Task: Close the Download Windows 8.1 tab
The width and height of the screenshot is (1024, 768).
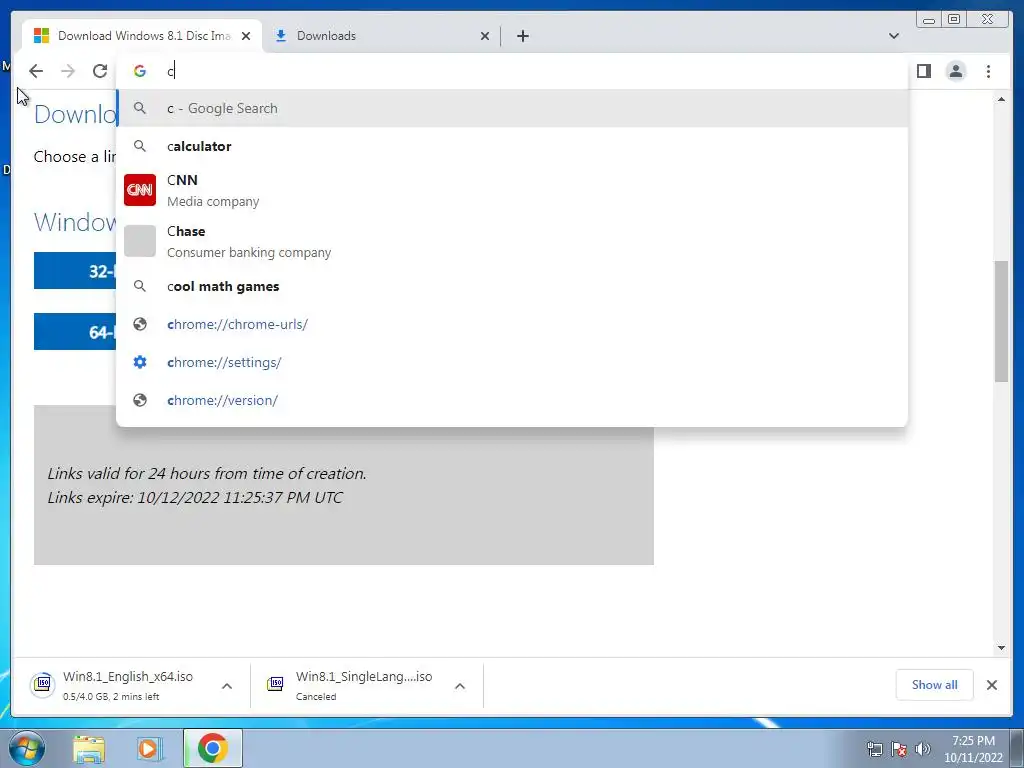Action: [x=246, y=36]
